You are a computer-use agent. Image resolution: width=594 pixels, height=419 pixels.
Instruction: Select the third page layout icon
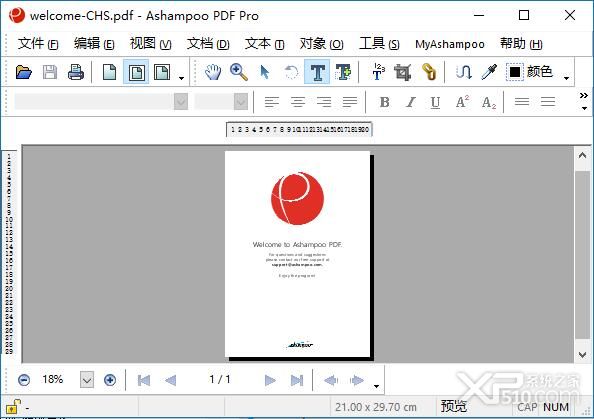pyautogui.click(x=162, y=72)
